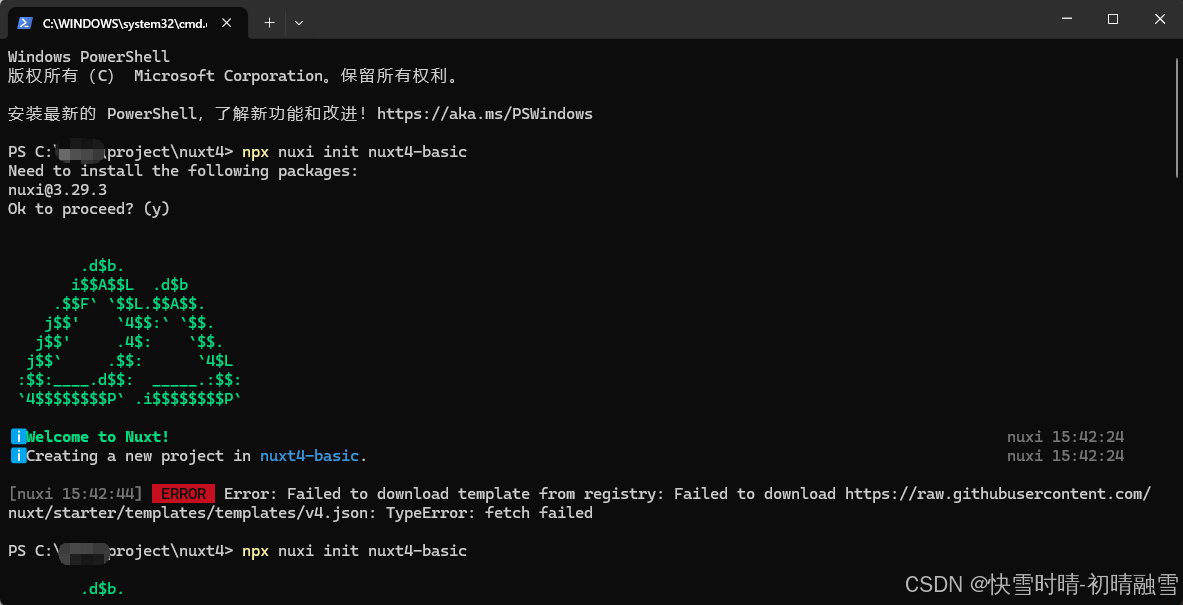Click the red ERROR badge in the error line
Screen dimensions: 1183x605
point(183,493)
